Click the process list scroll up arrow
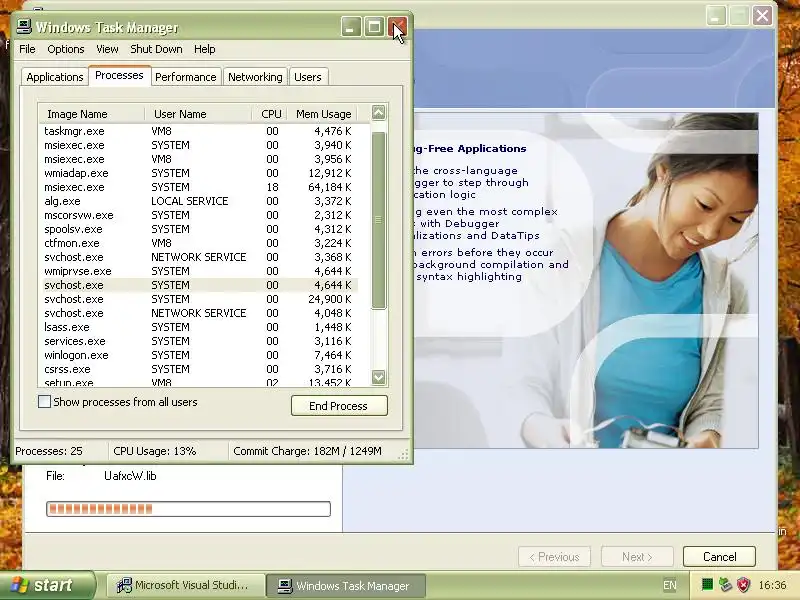The image size is (800, 600). (x=379, y=113)
